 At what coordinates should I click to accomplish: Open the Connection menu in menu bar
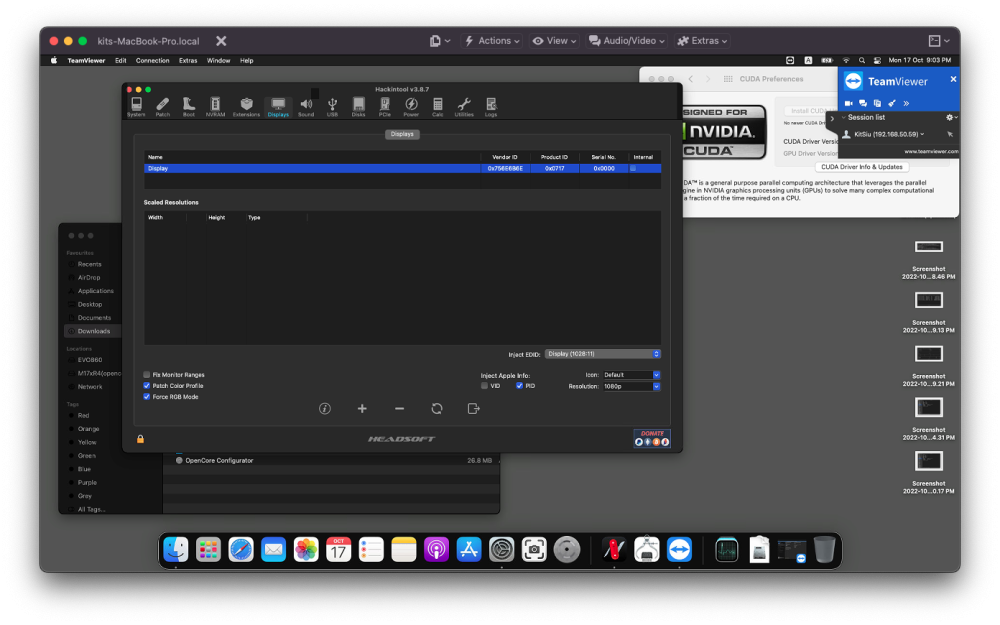(x=152, y=61)
